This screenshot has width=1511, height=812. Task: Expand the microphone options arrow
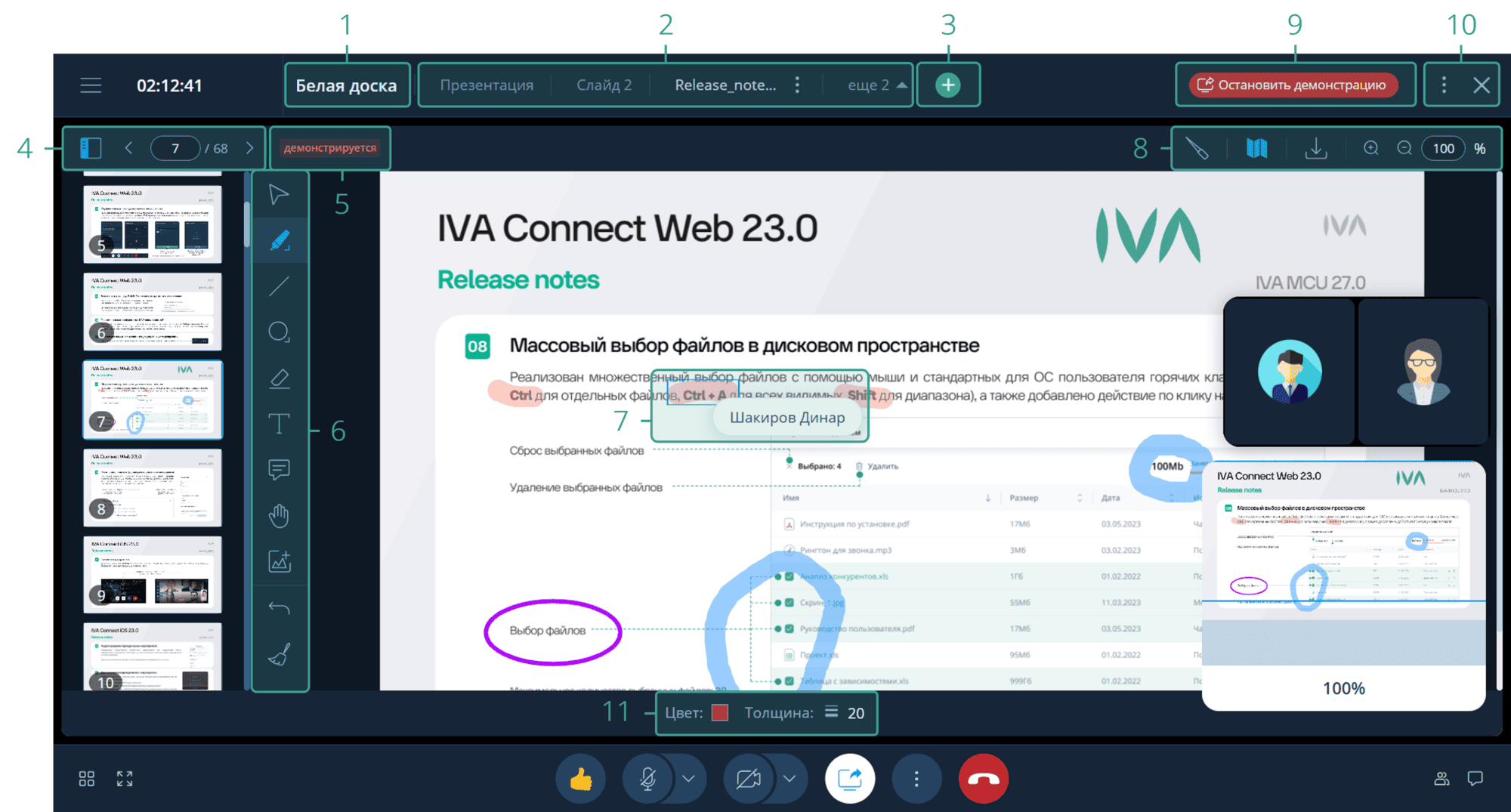pos(688,779)
